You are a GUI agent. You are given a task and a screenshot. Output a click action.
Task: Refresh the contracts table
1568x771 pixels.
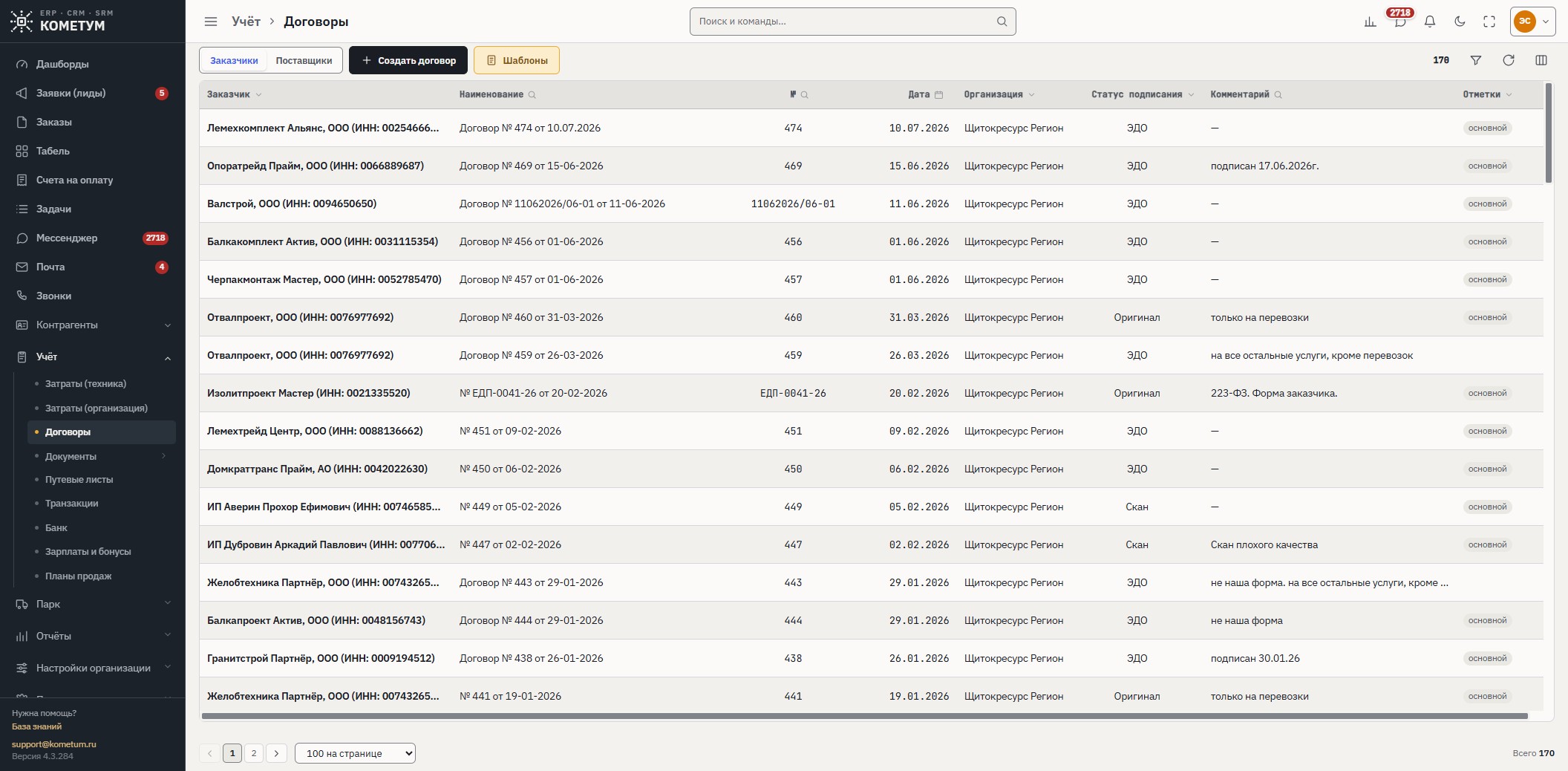(1509, 60)
